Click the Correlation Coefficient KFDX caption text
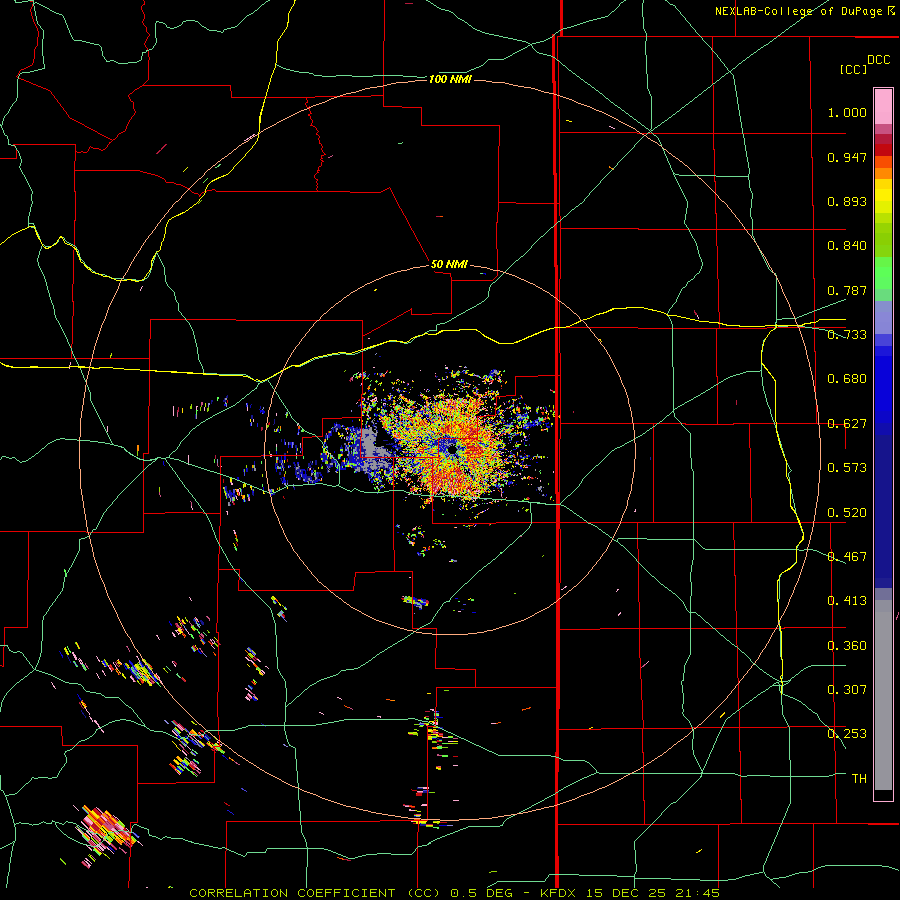 click(454, 893)
